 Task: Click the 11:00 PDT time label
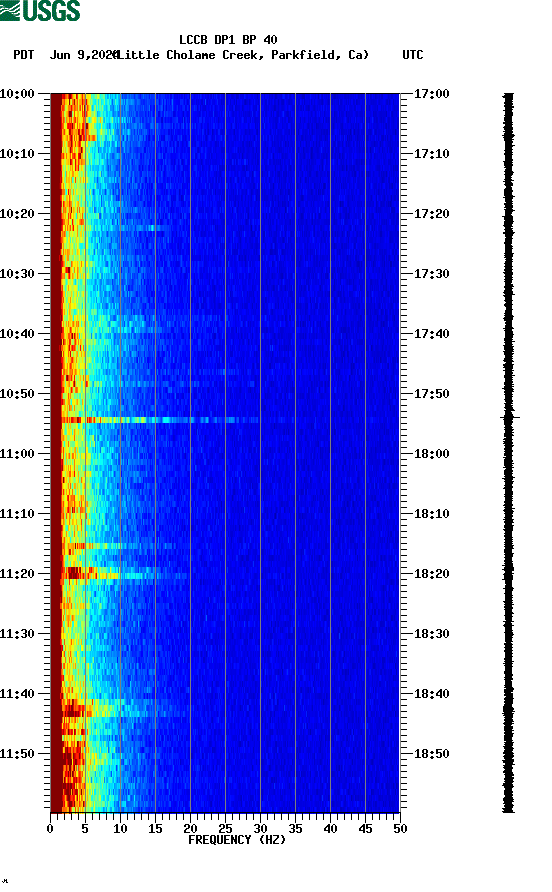(17, 454)
